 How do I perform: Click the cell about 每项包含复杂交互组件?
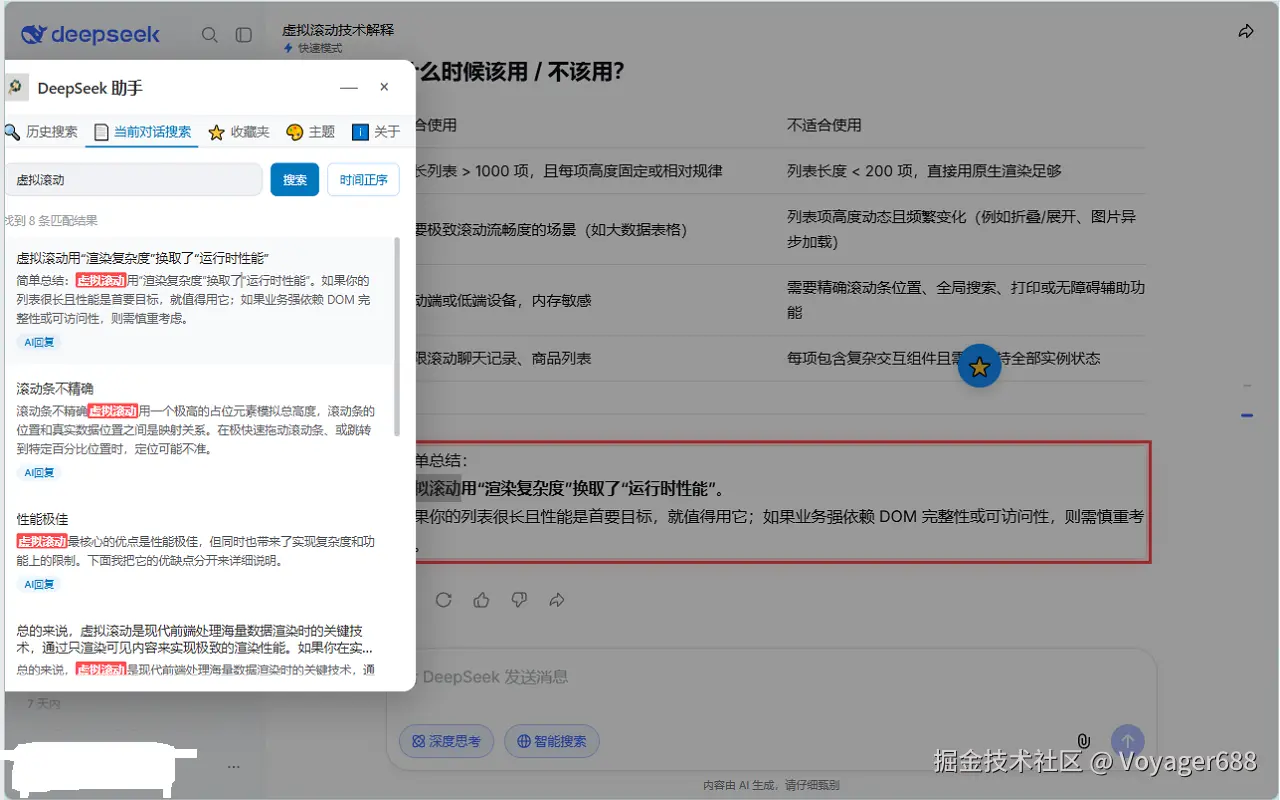pyautogui.click(x=966, y=358)
